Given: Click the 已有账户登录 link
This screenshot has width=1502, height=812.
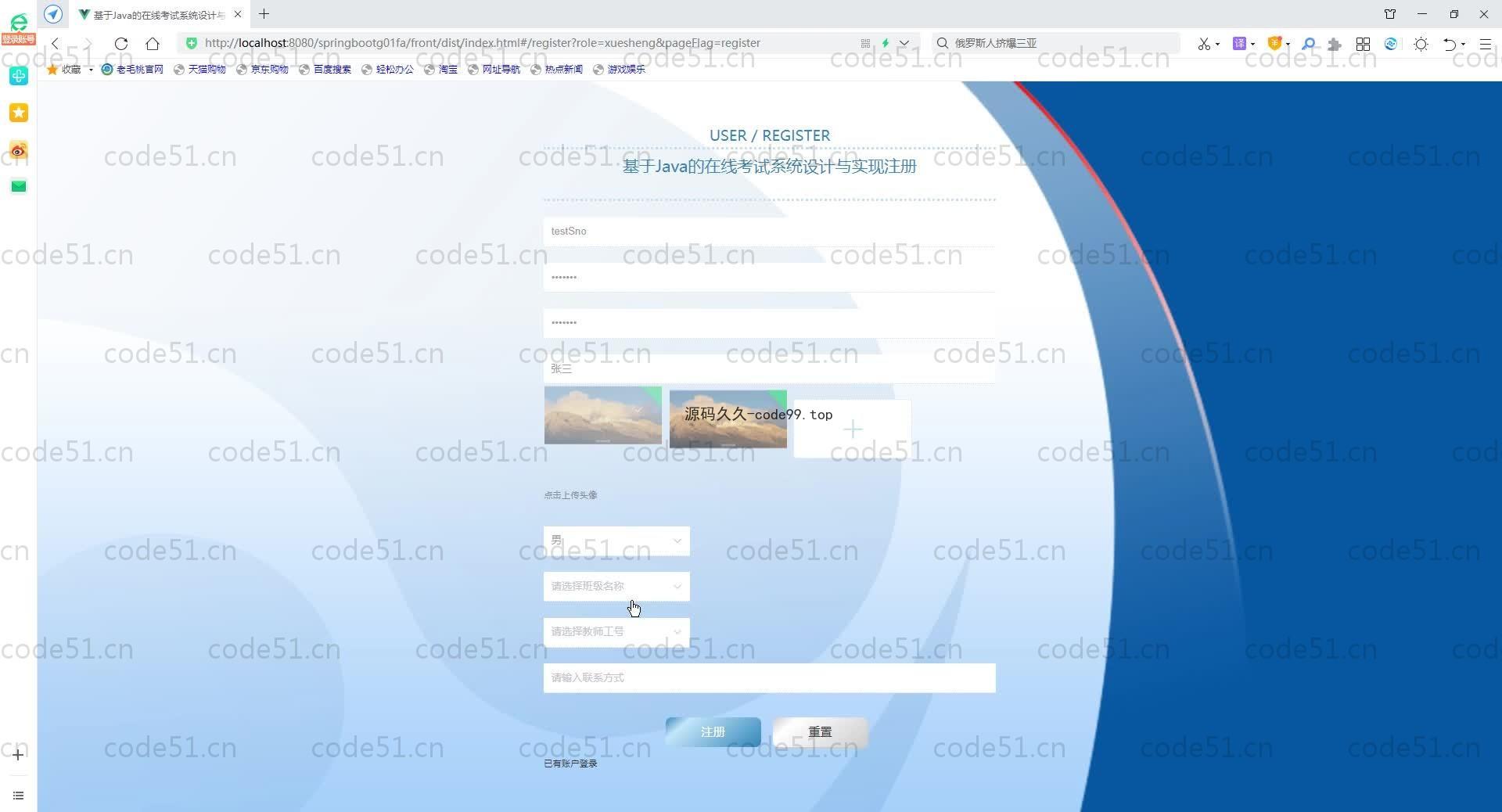Looking at the screenshot, I should click(570, 763).
